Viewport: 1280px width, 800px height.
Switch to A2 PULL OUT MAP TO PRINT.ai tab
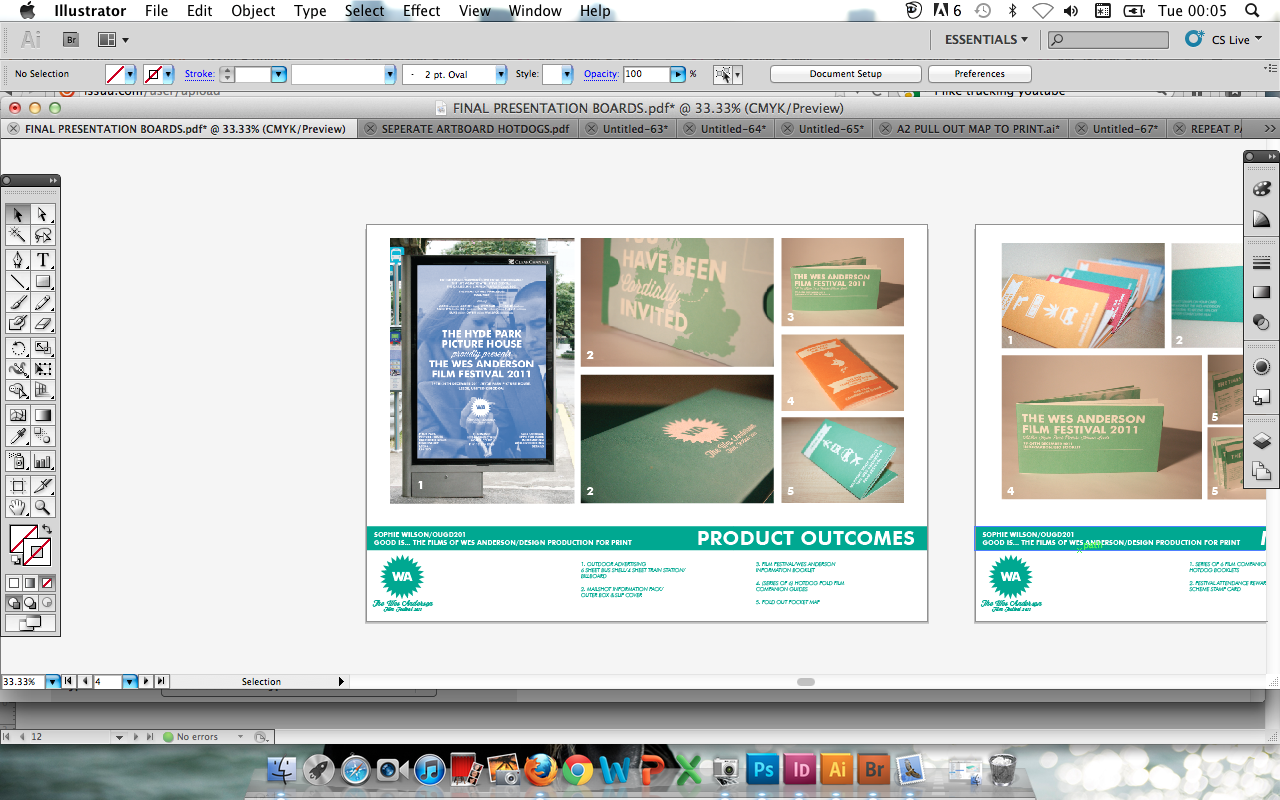(x=977, y=129)
